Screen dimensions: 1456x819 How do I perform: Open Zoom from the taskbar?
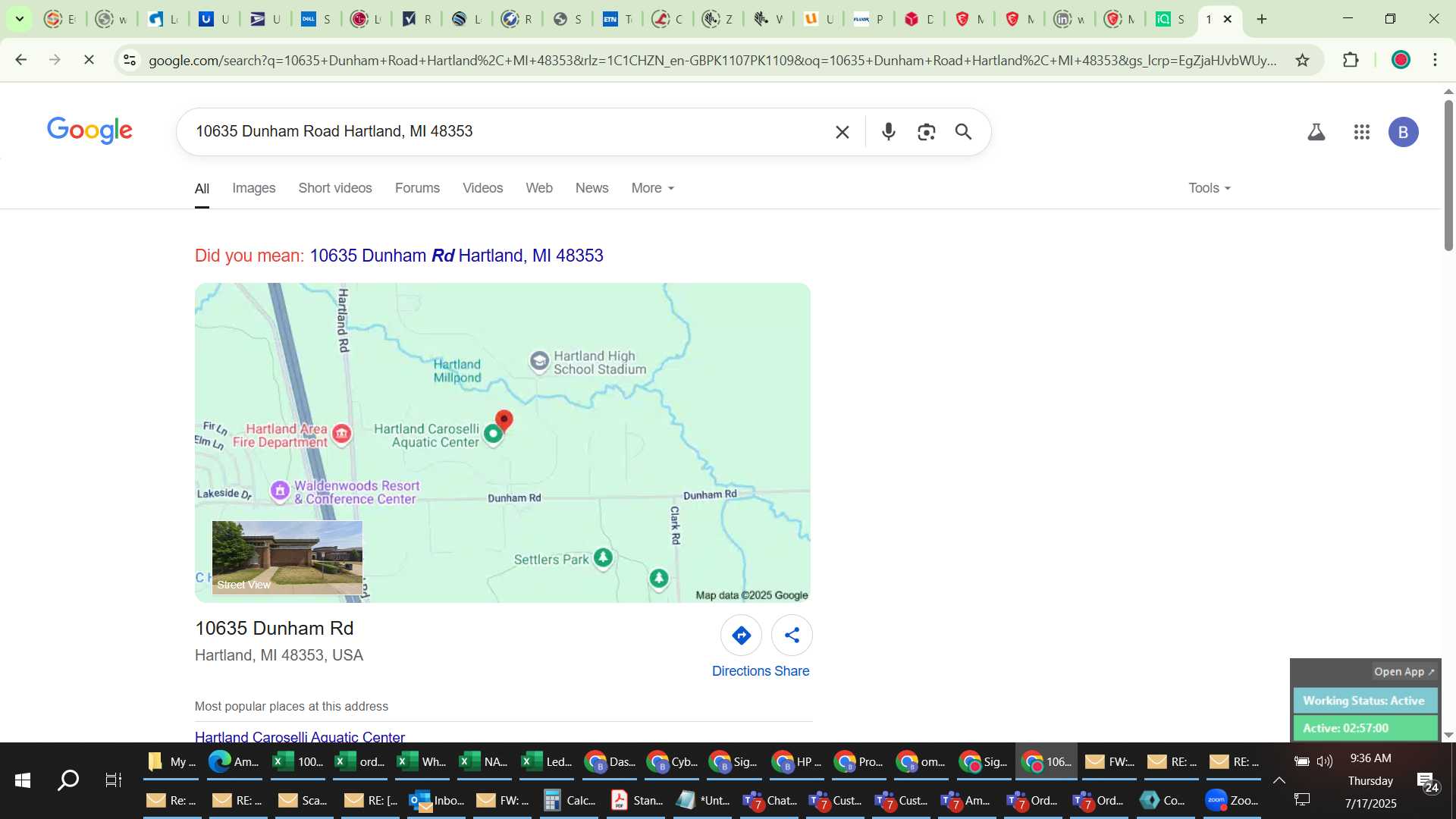1233,800
